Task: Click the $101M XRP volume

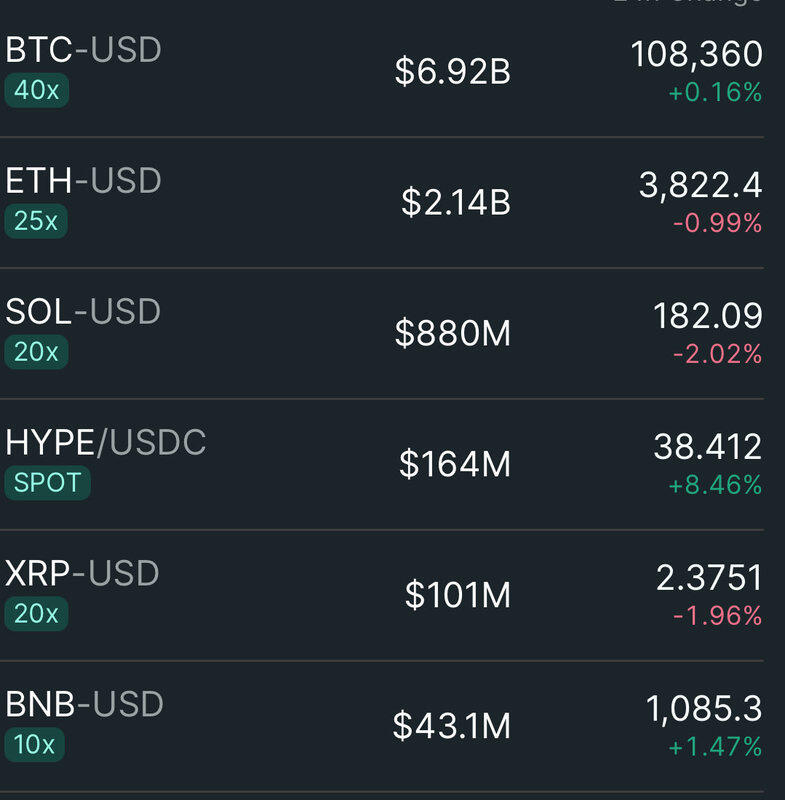Action: 457,596
